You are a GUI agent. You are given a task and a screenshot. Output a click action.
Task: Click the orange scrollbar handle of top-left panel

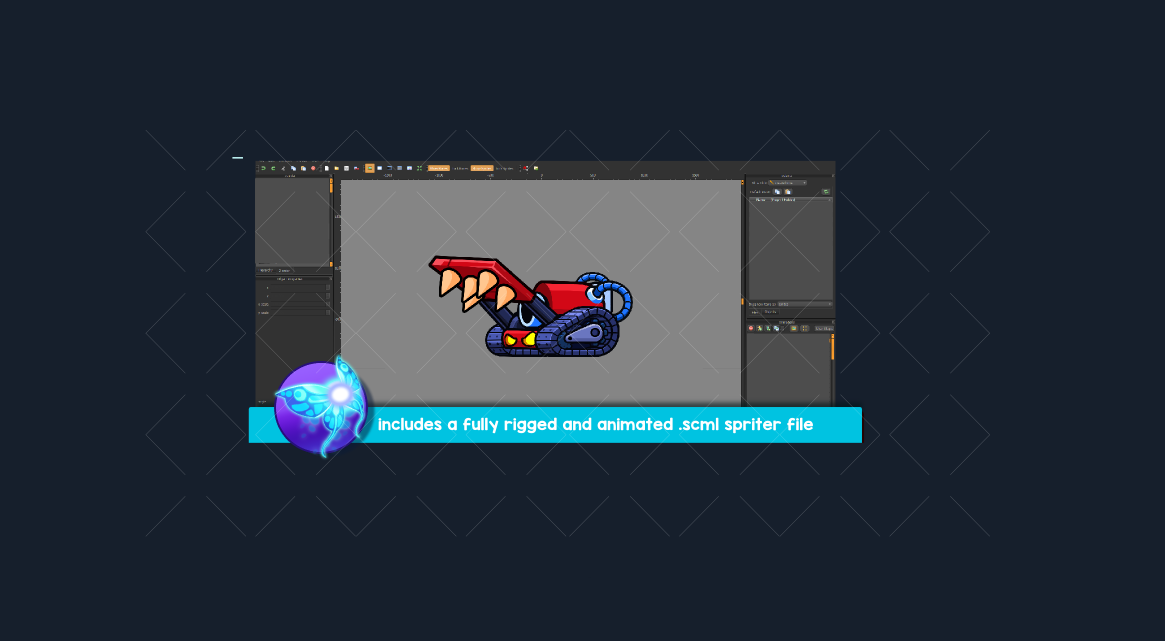331,186
